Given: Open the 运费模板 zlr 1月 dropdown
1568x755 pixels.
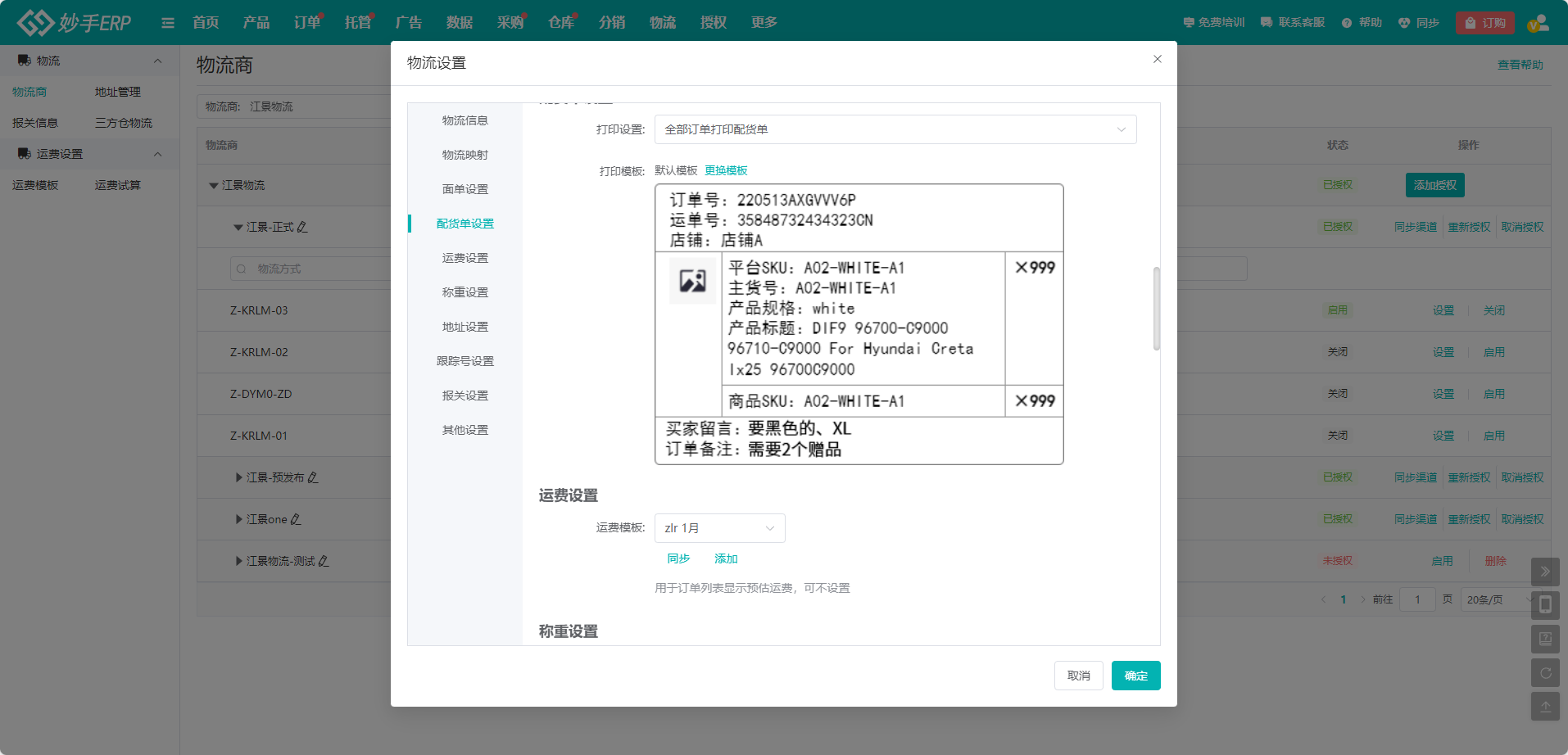Looking at the screenshot, I should [x=719, y=528].
